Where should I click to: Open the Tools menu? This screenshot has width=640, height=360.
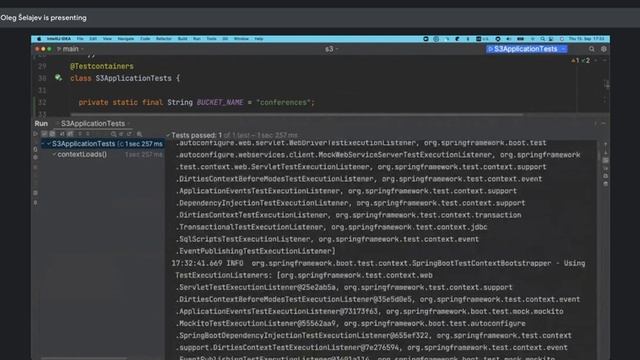pos(211,39)
